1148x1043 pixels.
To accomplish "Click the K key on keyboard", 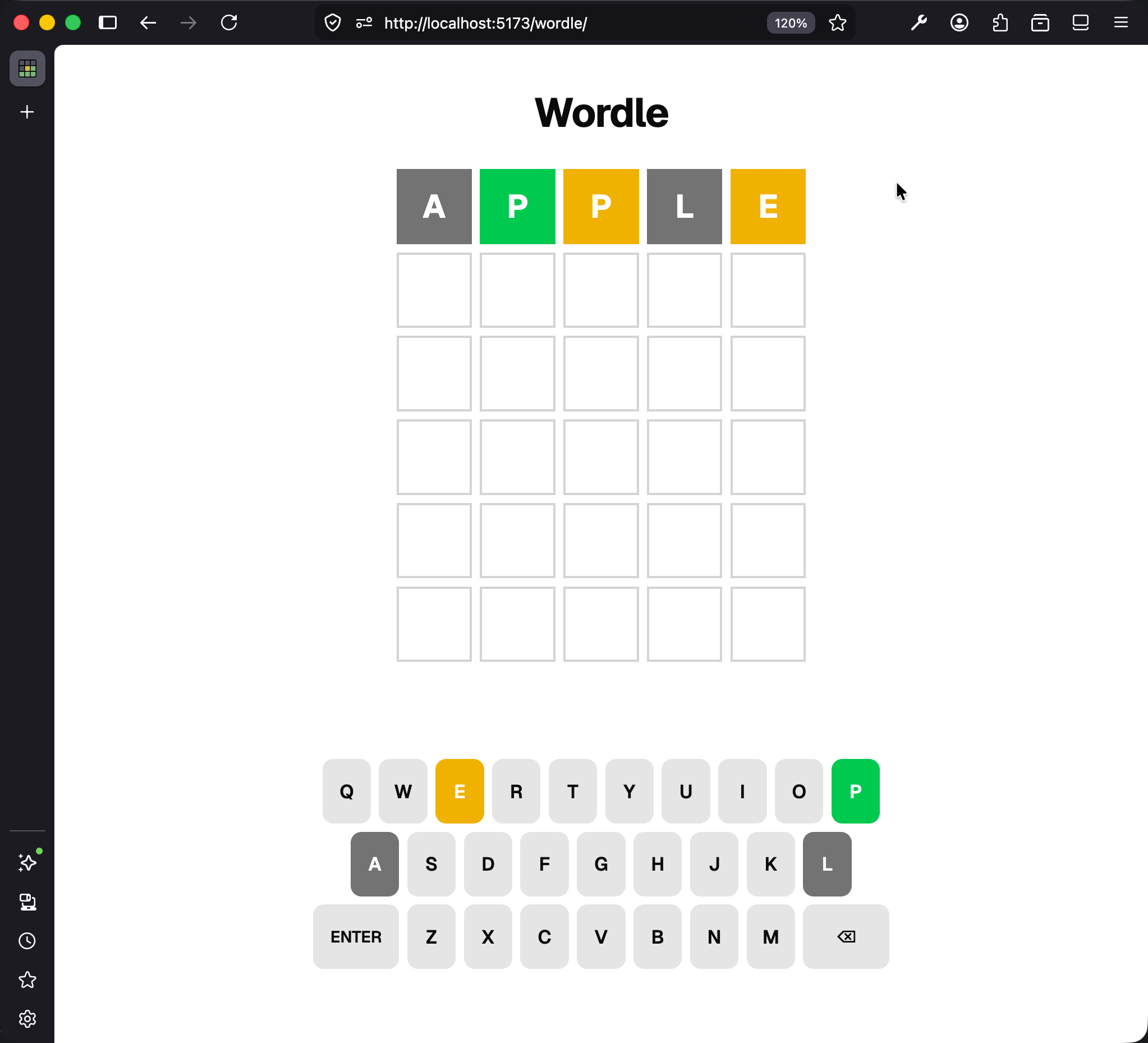I will [x=770, y=863].
